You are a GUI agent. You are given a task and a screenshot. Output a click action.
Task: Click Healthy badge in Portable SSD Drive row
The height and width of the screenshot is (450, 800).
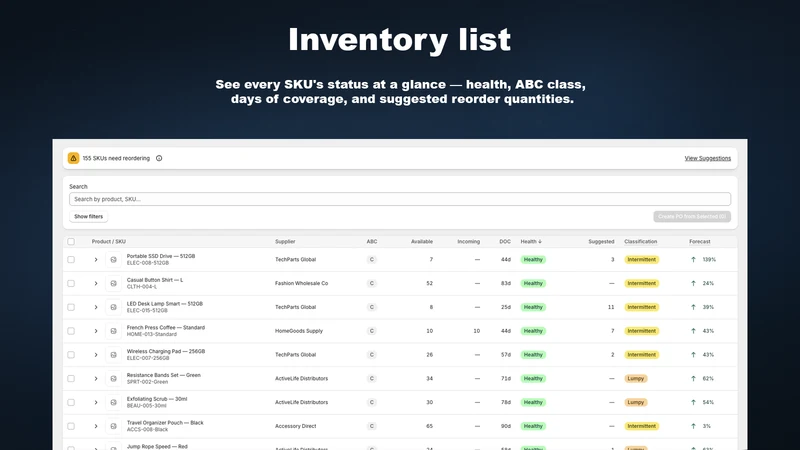pyautogui.click(x=533, y=260)
